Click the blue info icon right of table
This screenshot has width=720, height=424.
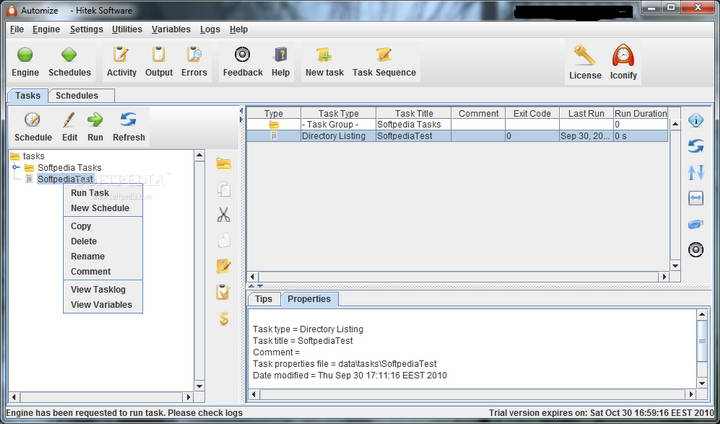pyautogui.click(x=696, y=121)
